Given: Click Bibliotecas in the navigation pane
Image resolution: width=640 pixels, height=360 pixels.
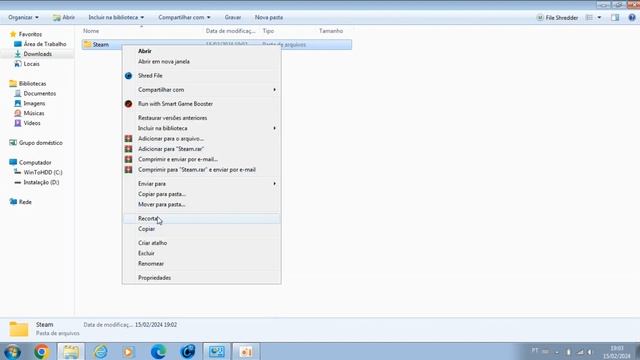Looking at the screenshot, I should (28, 84).
